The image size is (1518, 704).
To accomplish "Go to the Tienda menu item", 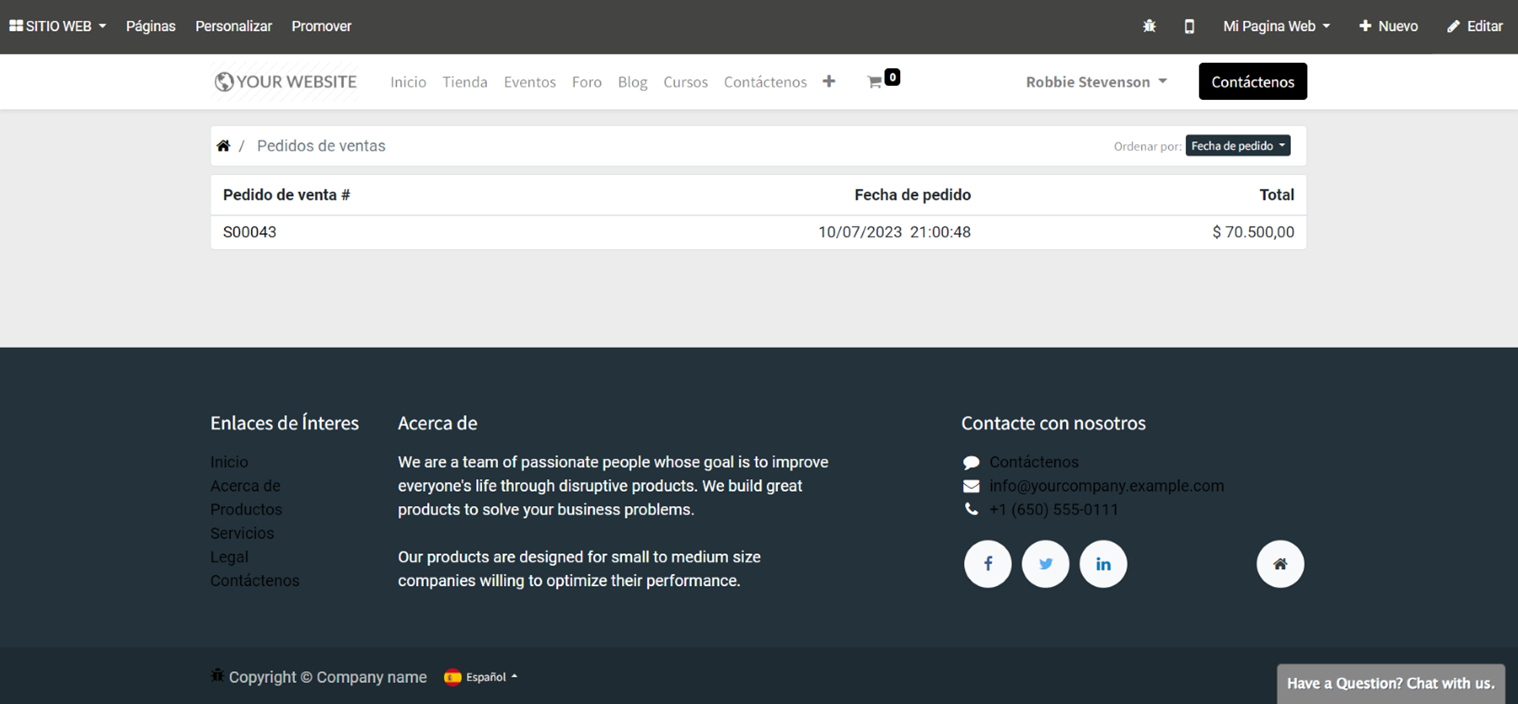I will [x=465, y=82].
